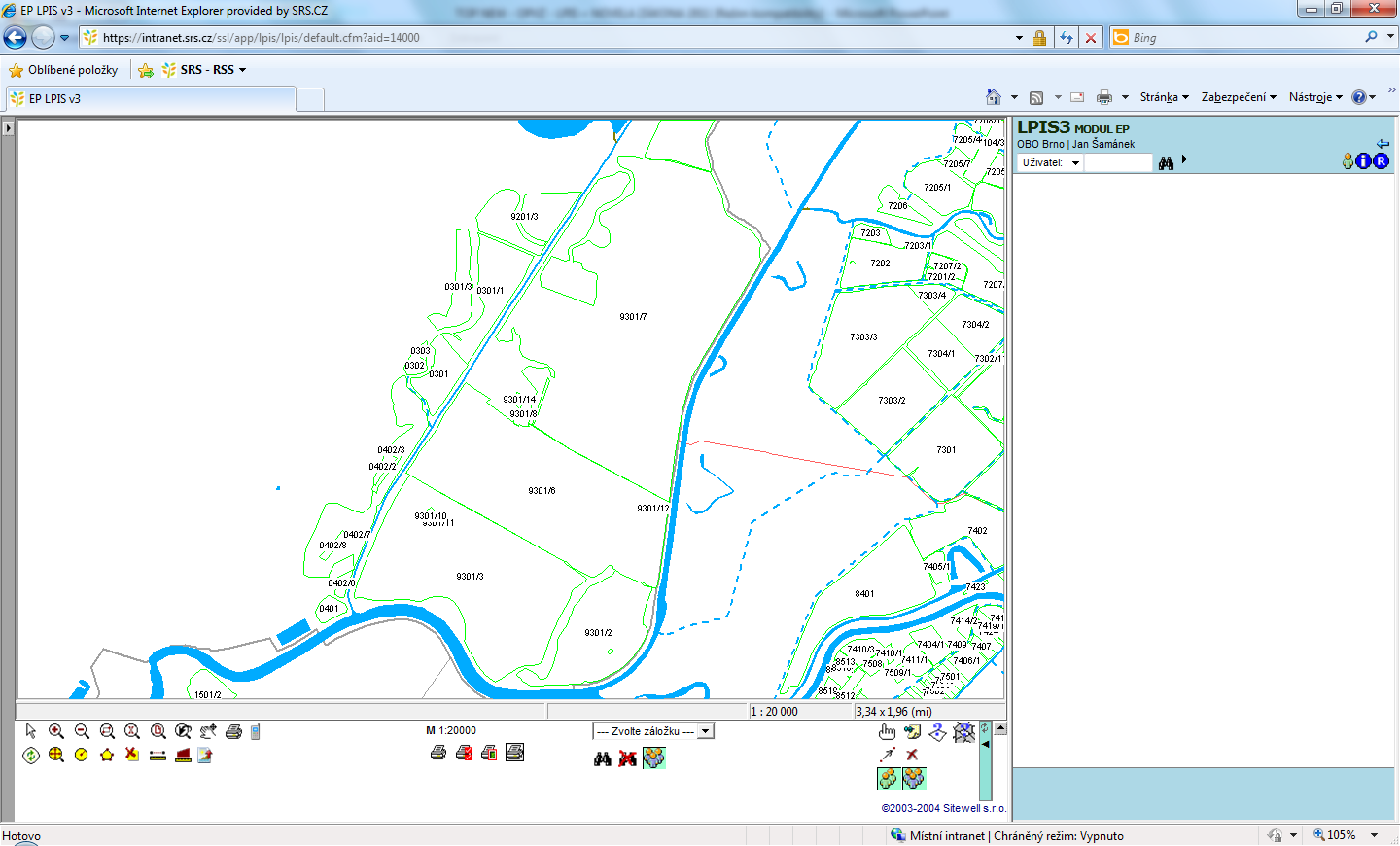Select the yellow polygon drawing tool
1400x846 pixels.
107,755
